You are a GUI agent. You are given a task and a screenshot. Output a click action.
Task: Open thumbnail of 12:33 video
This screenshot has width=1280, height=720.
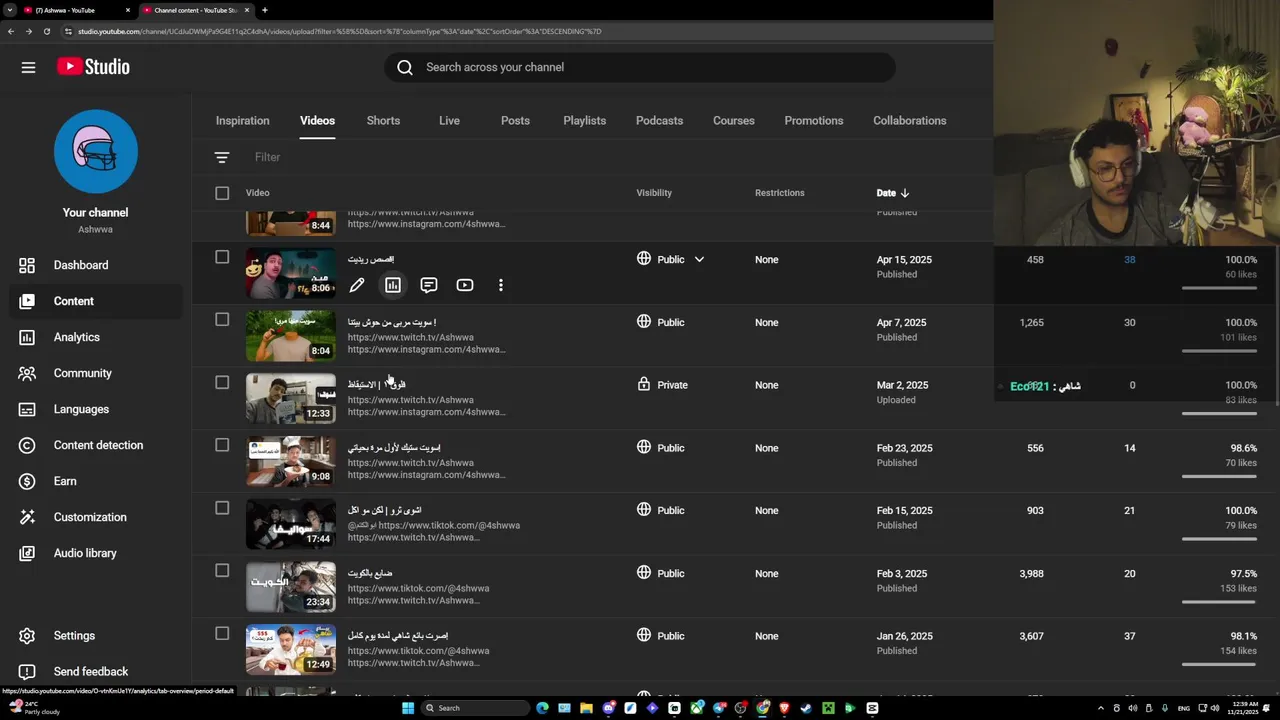pyautogui.click(x=291, y=398)
